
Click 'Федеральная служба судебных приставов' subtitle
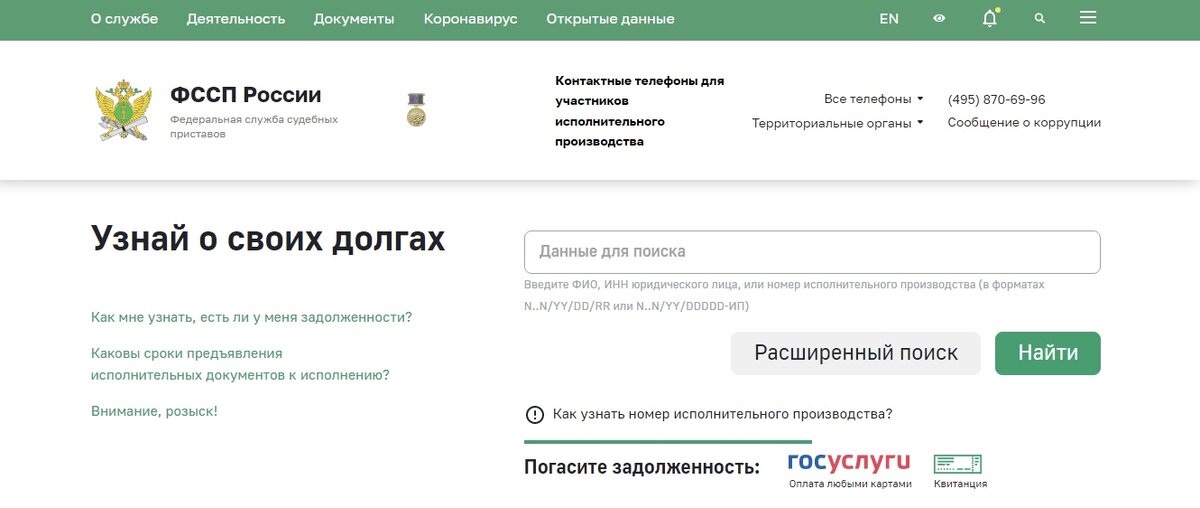(254, 126)
